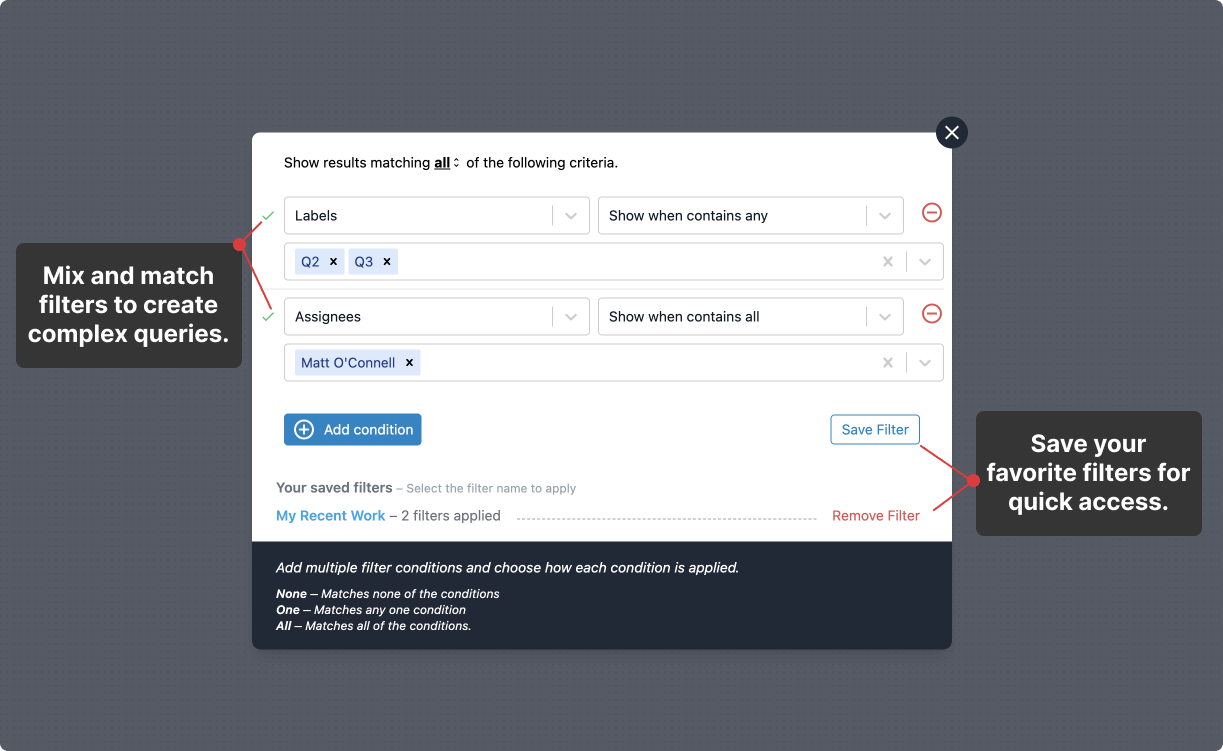Viewport: 1223px width, 751px height.
Task: Clear all selected label values
Action: pos(887,262)
